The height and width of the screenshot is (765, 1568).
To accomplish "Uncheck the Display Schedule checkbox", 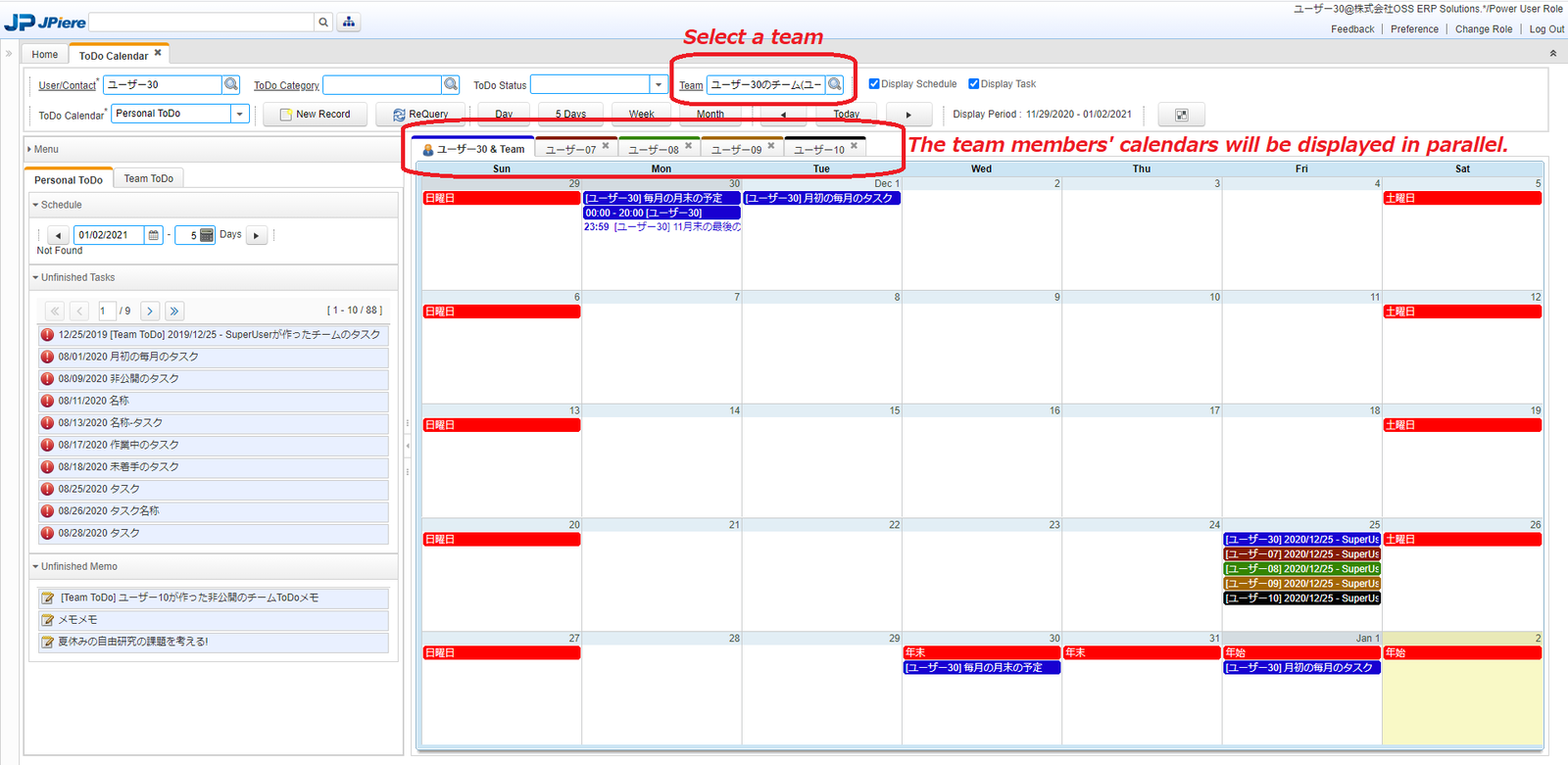I will click(x=874, y=84).
